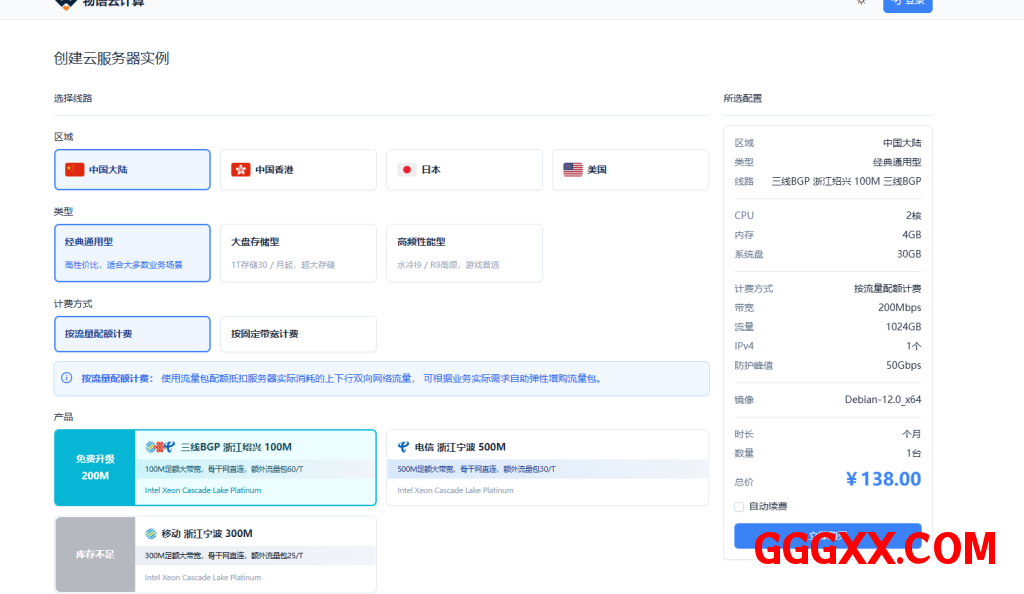Choose the 高频性能型 server type

(x=464, y=253)
